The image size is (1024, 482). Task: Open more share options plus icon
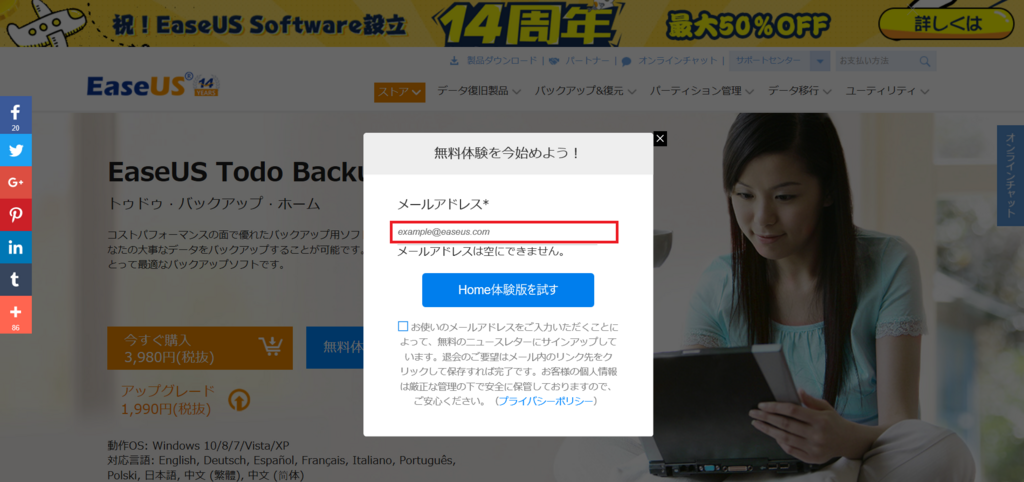pos(16,315)
